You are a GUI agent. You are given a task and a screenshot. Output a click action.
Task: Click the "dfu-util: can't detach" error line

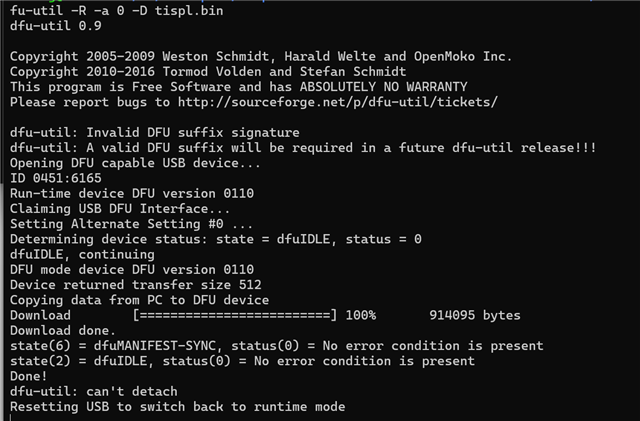tap(94, 391)
